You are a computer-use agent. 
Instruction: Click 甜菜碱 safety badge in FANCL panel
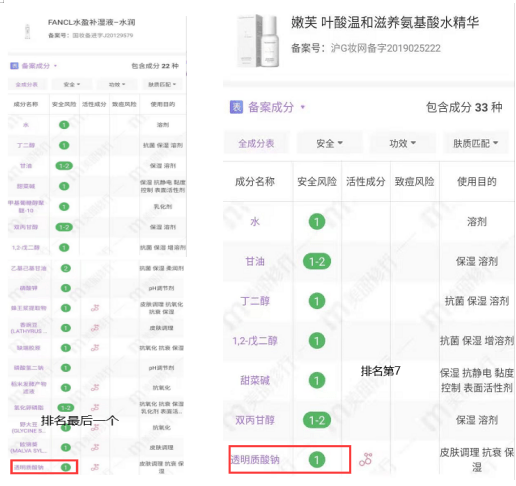(64, 186)
